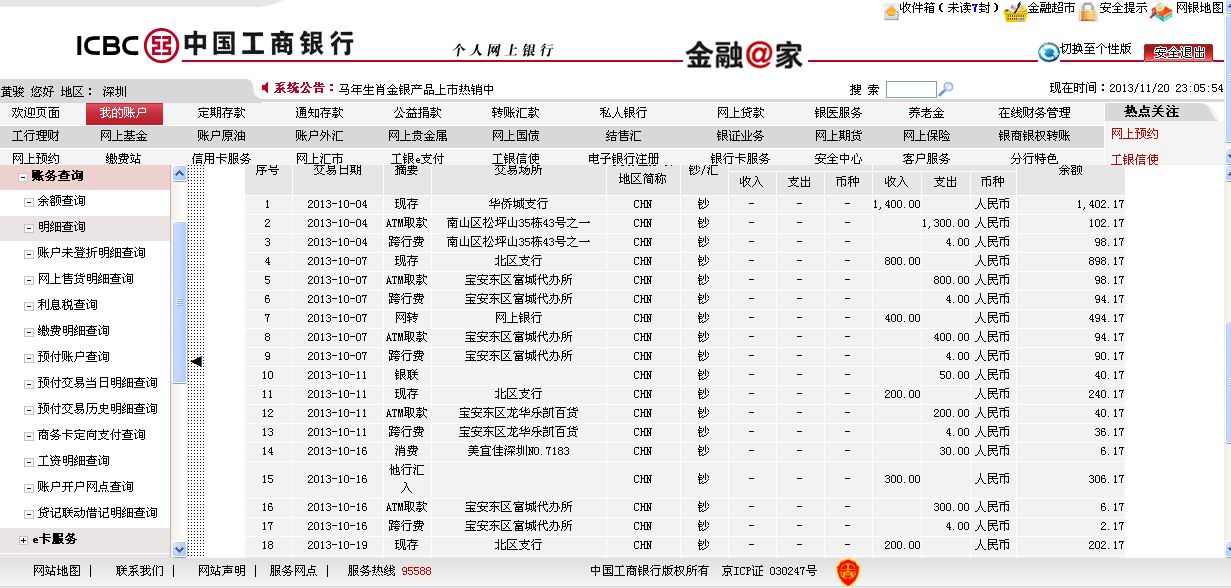
Task: Open 明细查询 in the sidebar
Action: click(x=62, y=227)
